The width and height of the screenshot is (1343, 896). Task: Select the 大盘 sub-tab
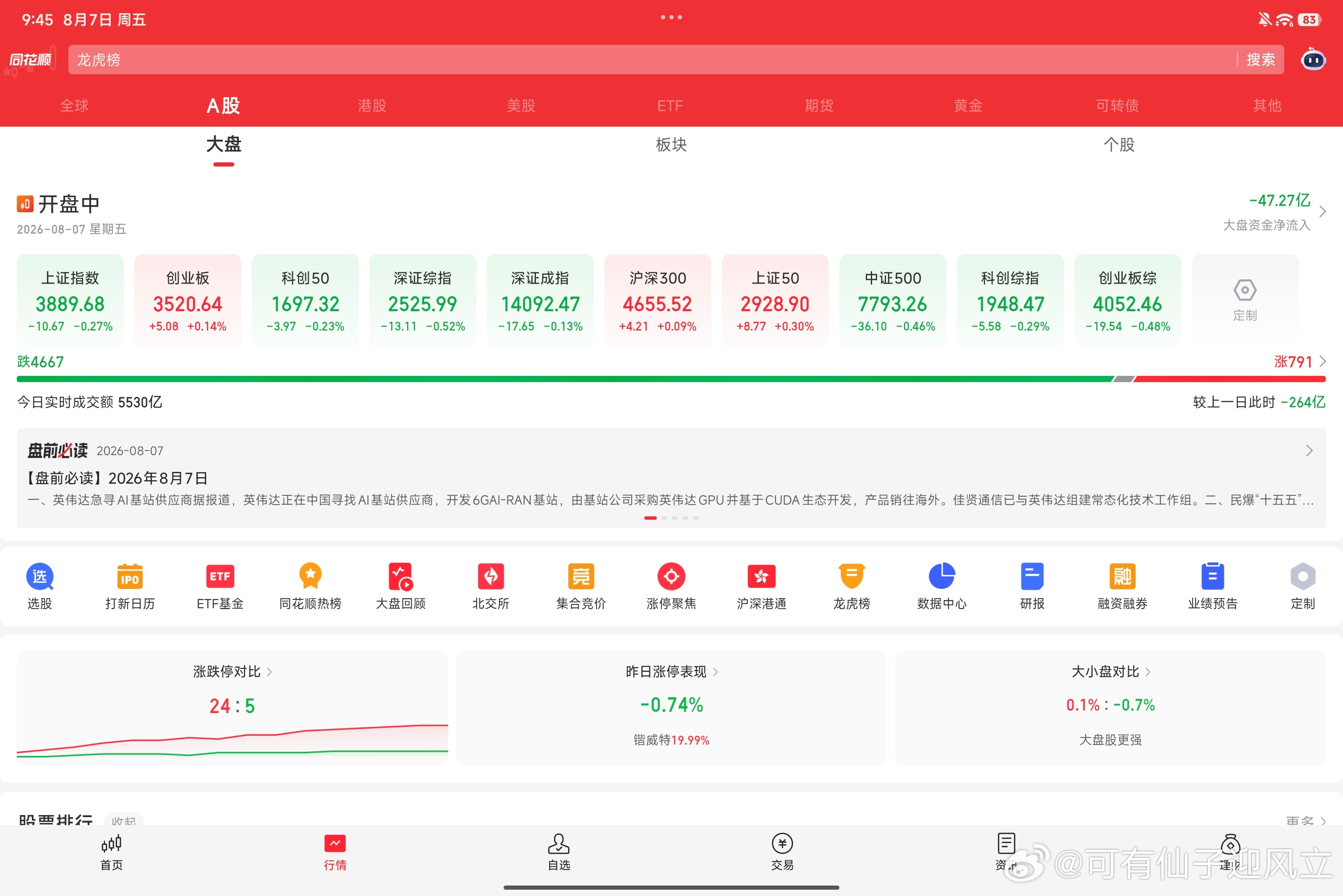(x=224, y=144)
